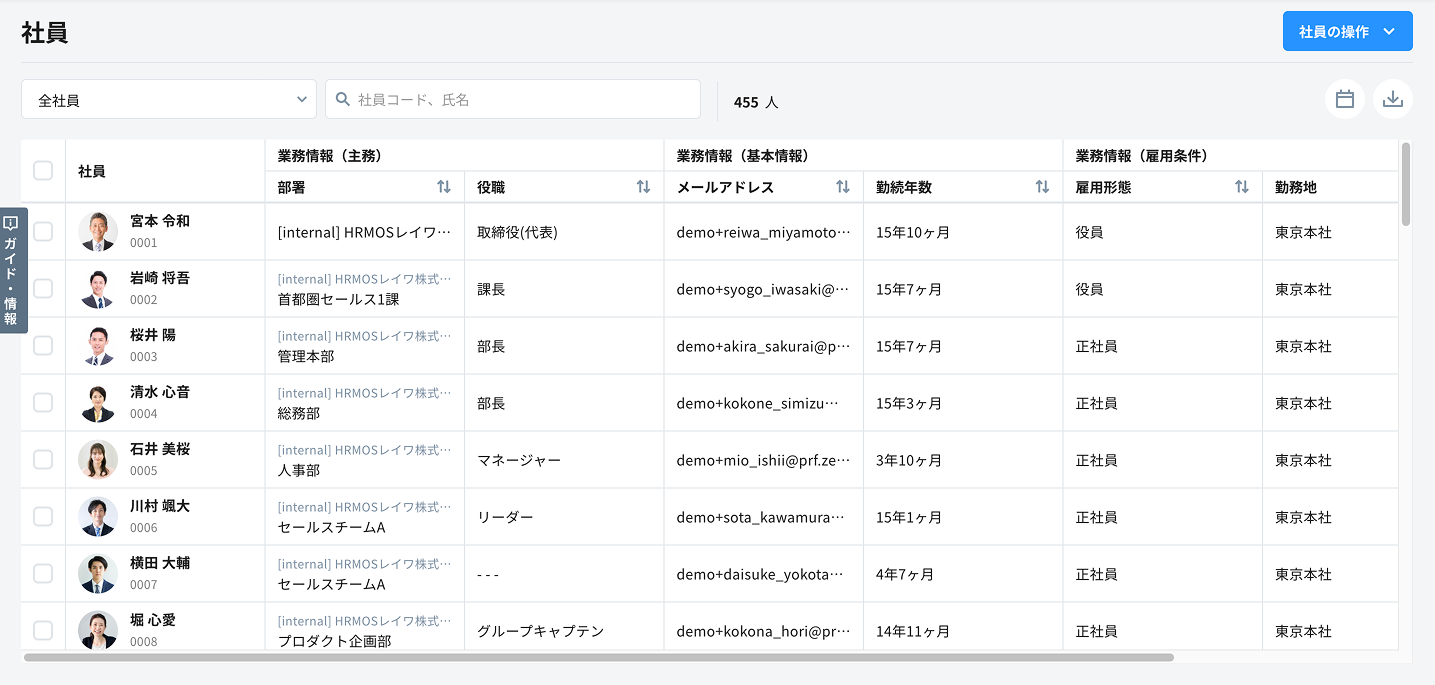Click the download export icon button
The height and width of the screenshot is (685, 1435).
click(1393, 99)
